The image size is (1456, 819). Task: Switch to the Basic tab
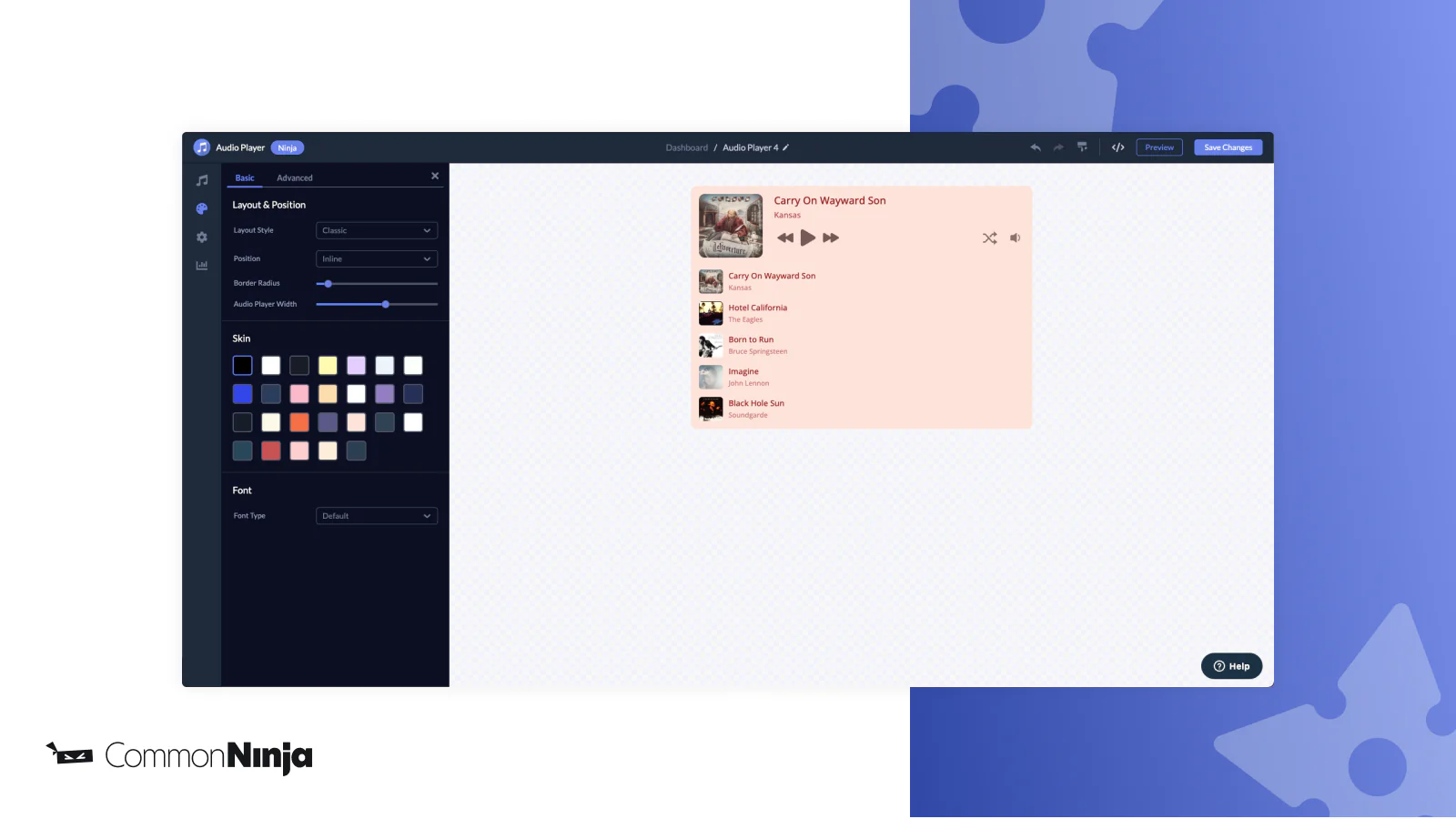(x=245, y=177)
